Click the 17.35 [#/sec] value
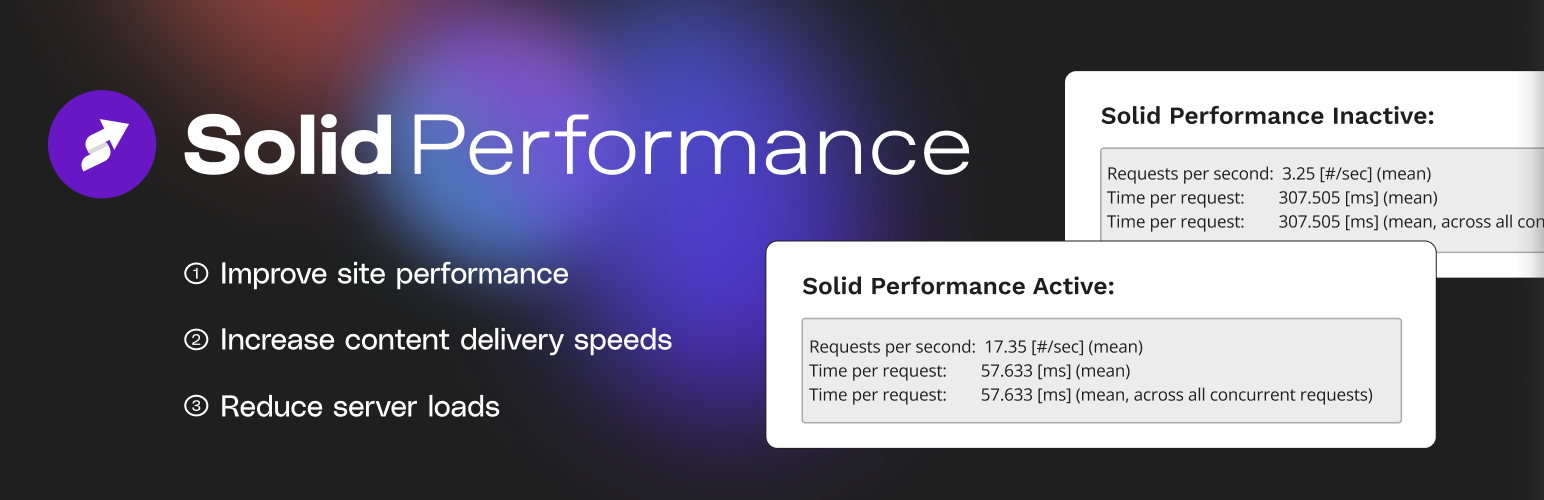The width and height of the screenshot is (1544, 500). (1063, 347)
